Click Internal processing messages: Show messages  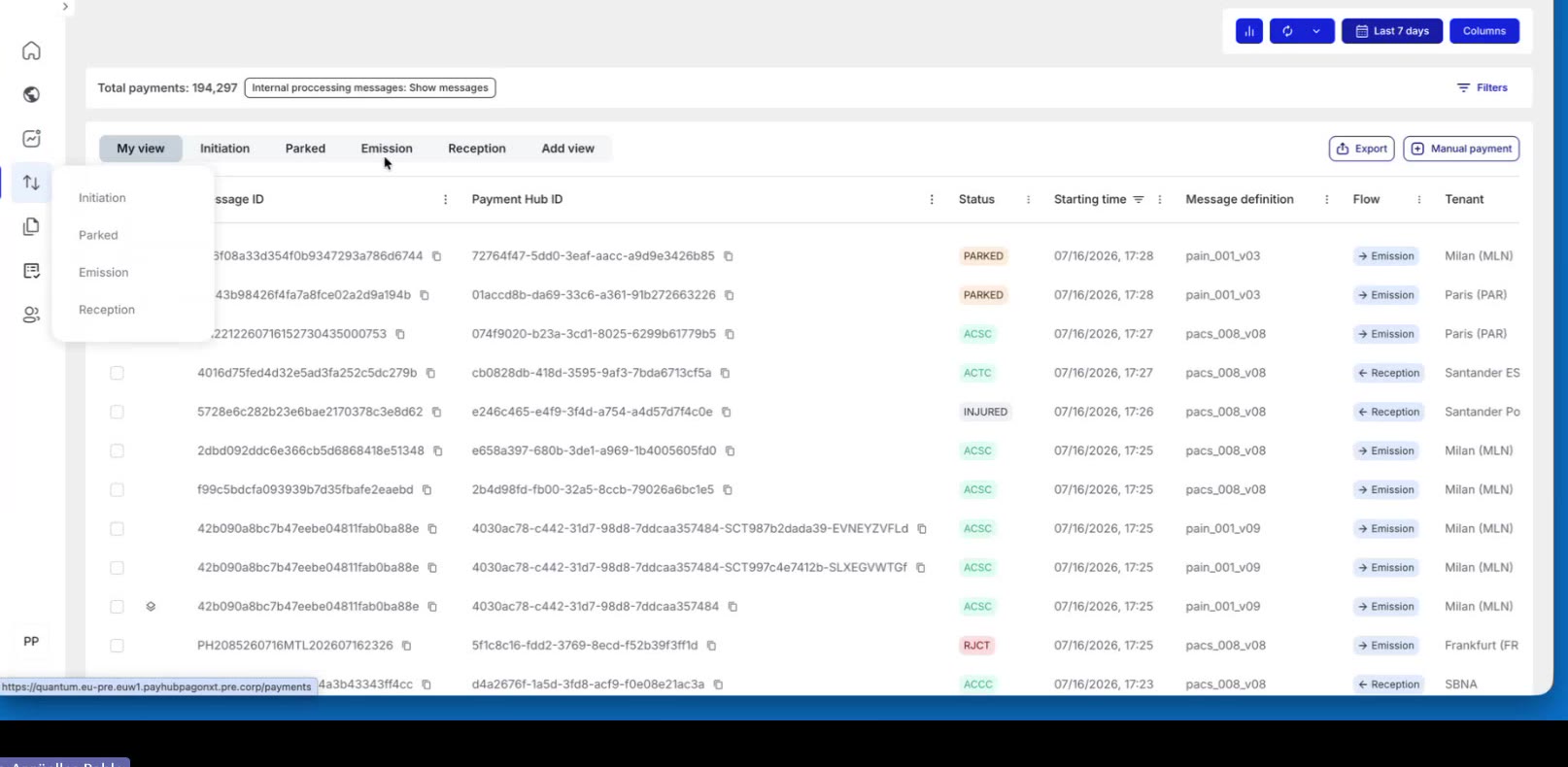coord(370,87)
